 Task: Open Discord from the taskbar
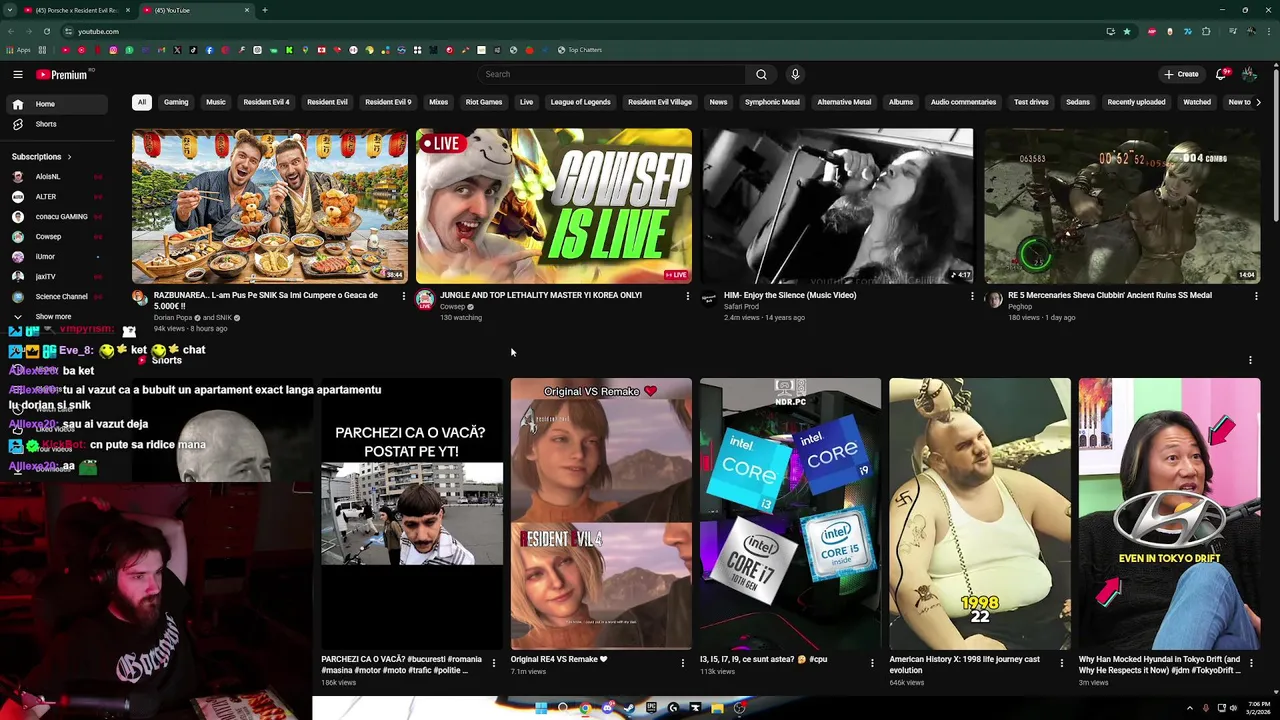pyautogui.click(x=607, y=708)
